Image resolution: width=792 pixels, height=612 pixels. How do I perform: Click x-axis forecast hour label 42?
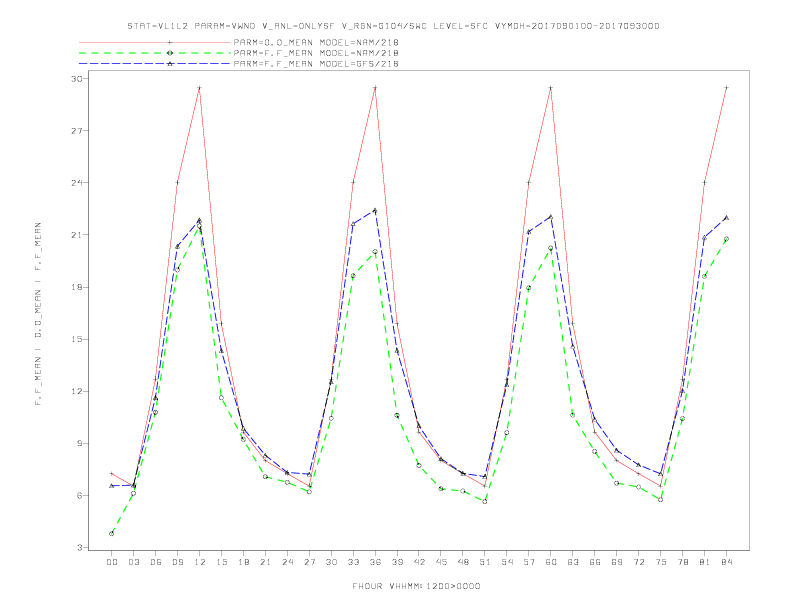pyautogui.click(x=419, y=562)
